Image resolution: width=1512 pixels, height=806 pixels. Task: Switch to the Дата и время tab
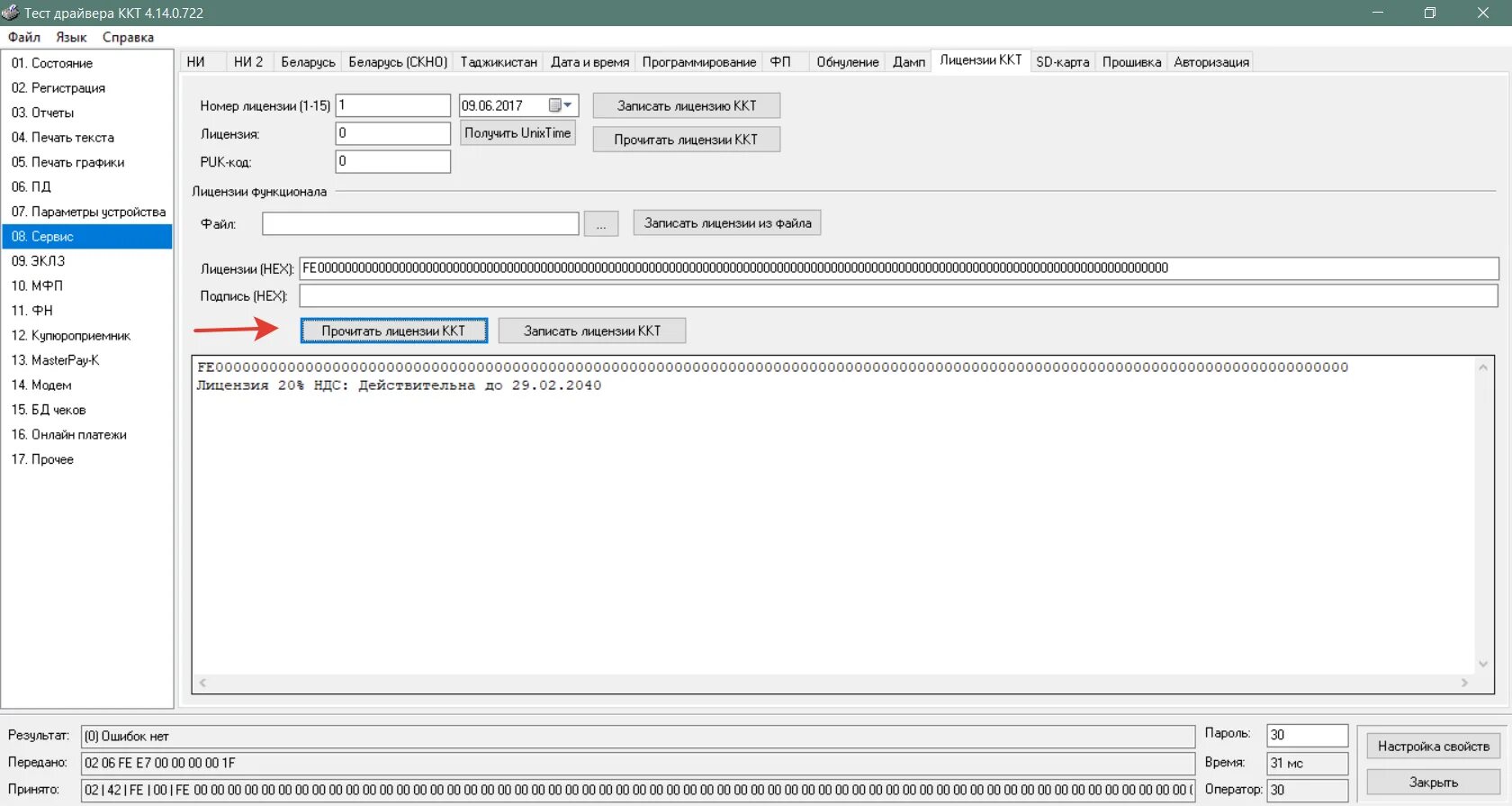[x=589, y=61]
